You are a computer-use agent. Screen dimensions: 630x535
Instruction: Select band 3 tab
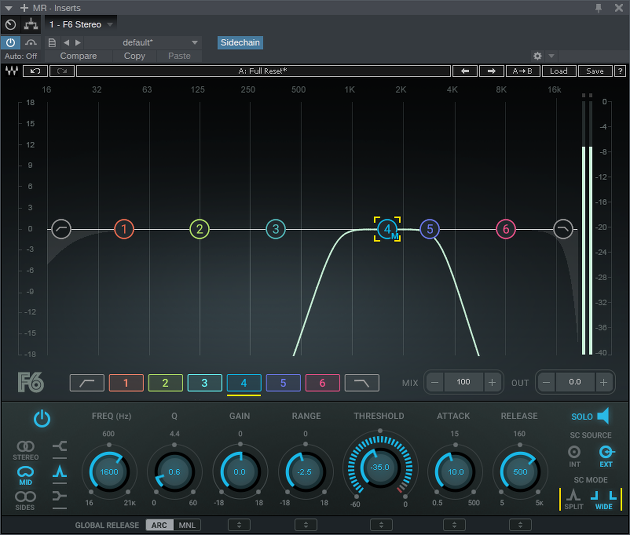click(x=205, y=383)
